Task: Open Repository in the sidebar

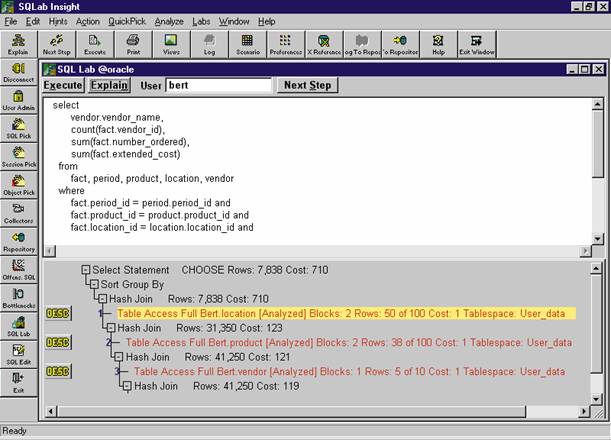Action: [18, 242]
